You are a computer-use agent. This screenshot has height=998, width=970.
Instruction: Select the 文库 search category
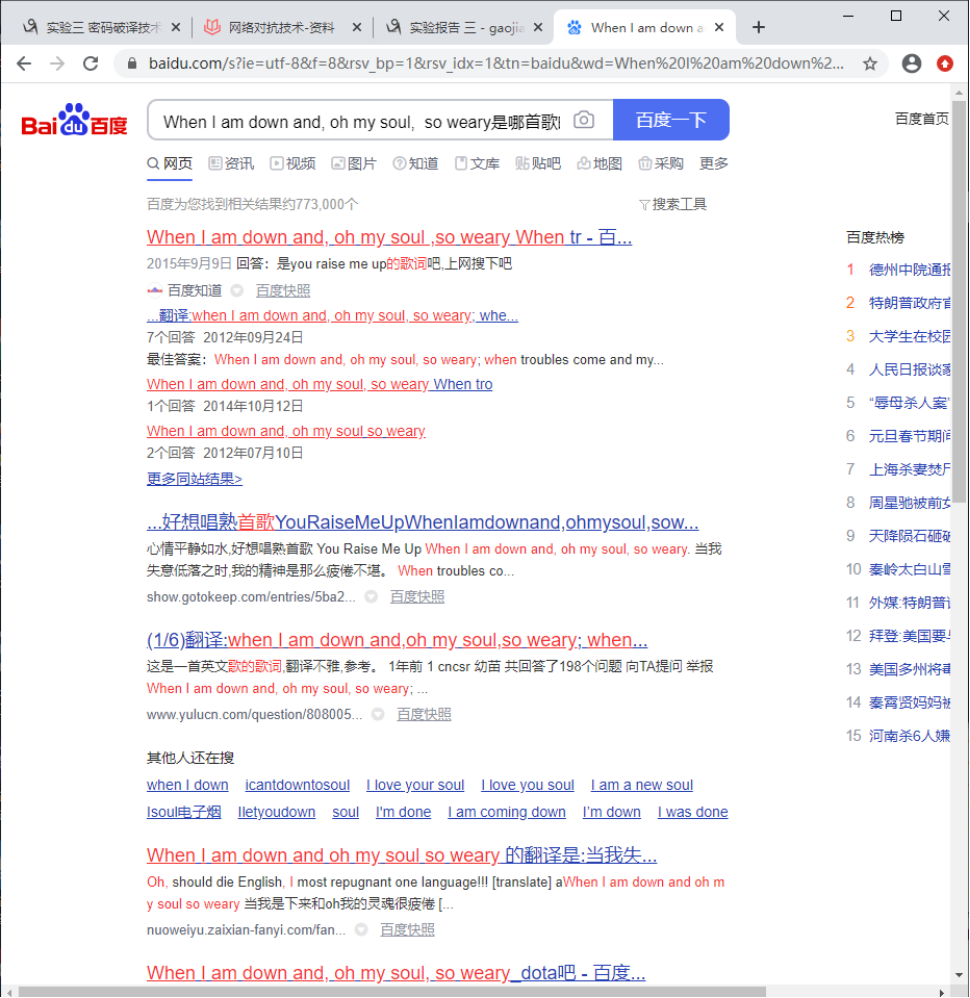point(477,164)
